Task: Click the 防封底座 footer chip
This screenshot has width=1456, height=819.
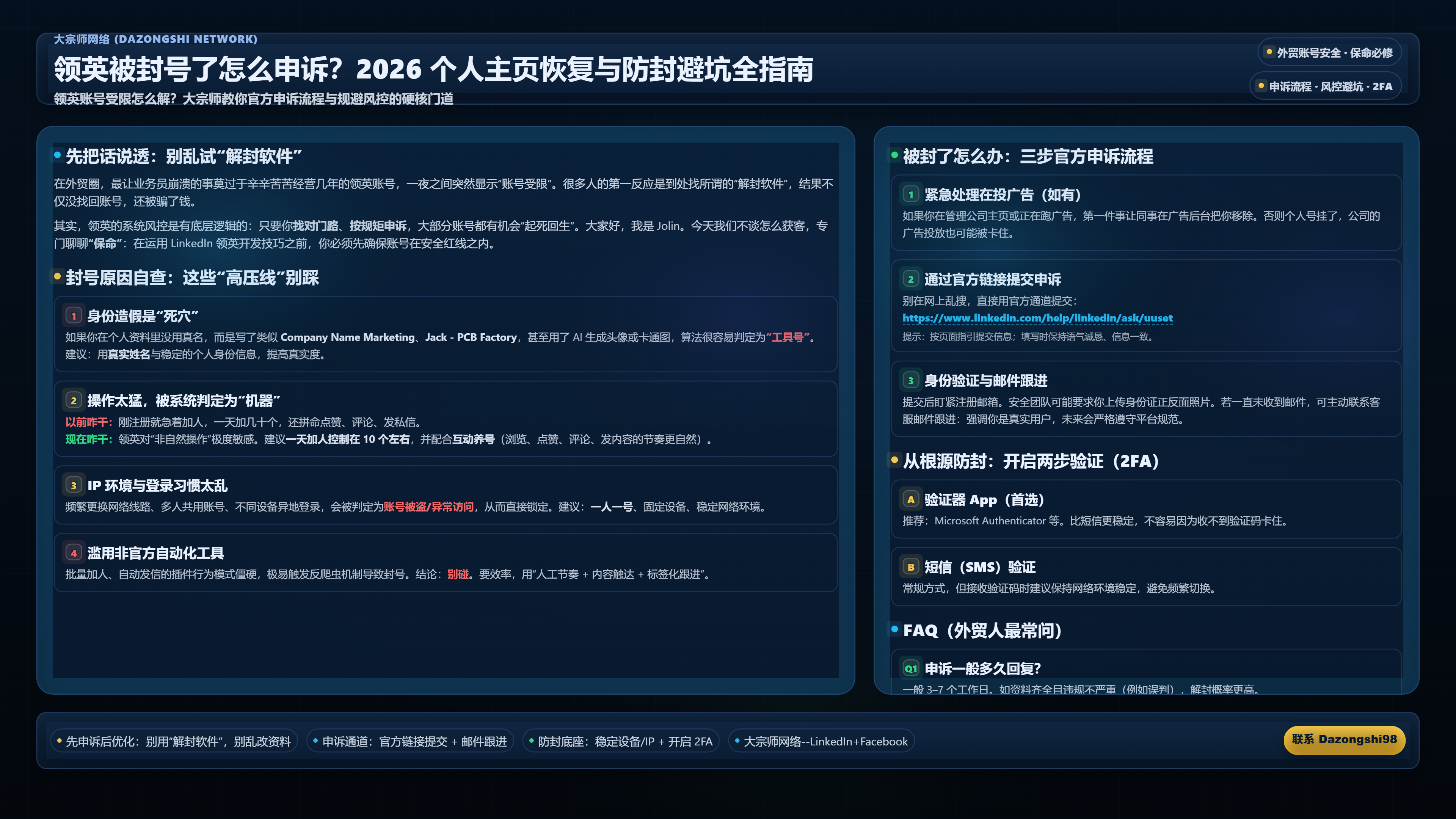Action: point(621,742)
